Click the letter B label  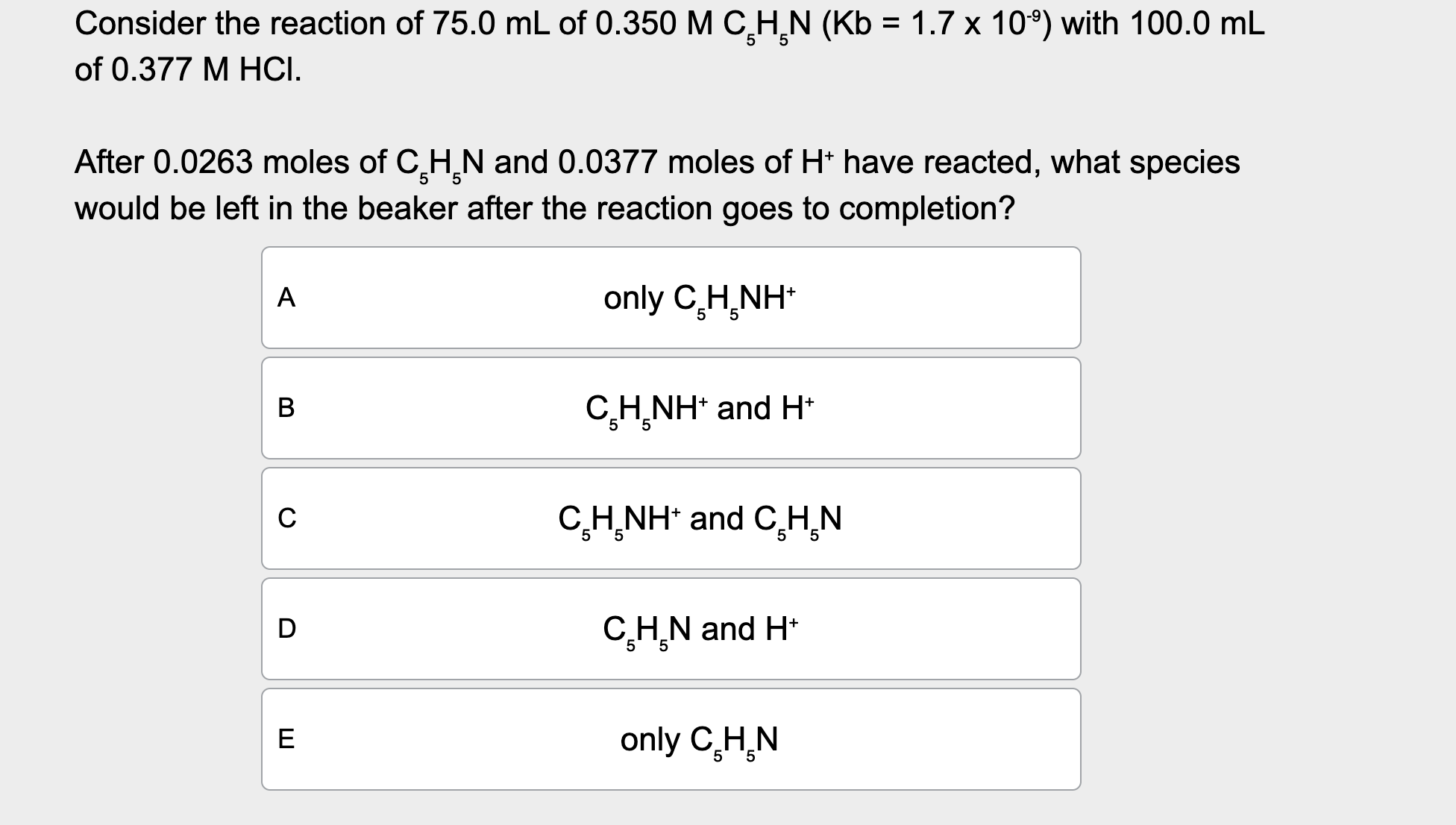(x=286, y=407)
